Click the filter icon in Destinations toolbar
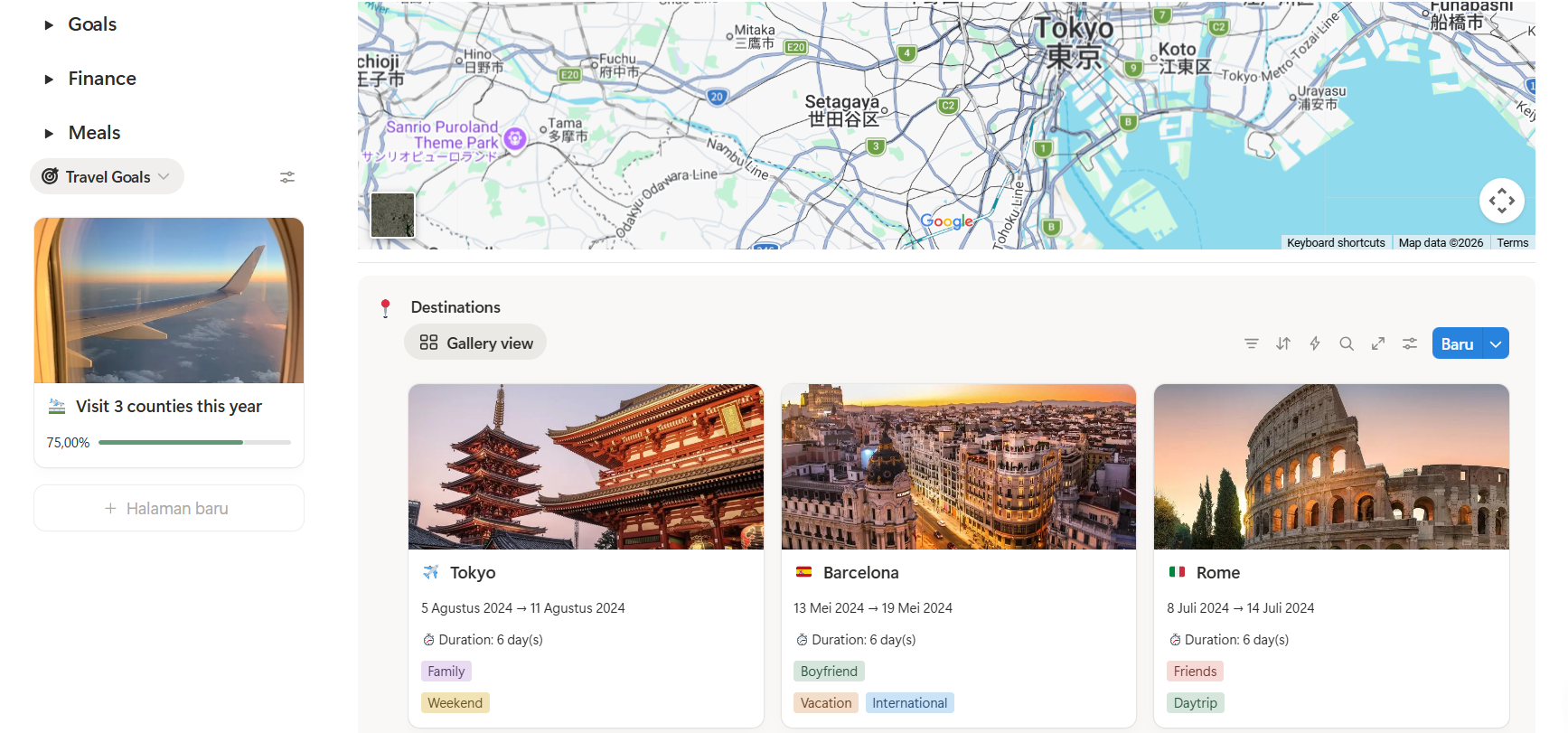Screen dimensions: 1568x733 [x=1251, y=343]
